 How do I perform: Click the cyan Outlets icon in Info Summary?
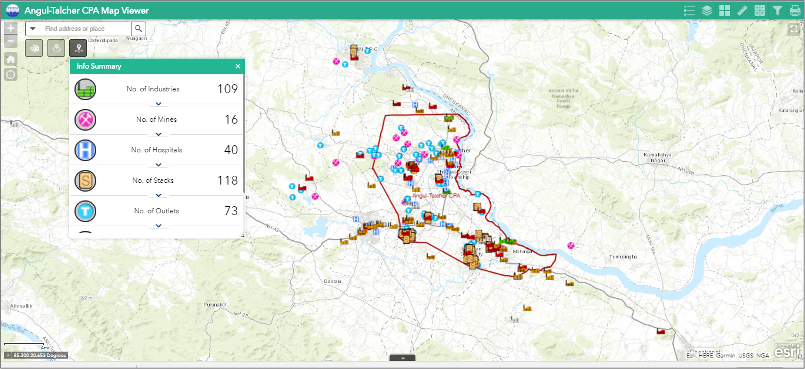[85, 210]
